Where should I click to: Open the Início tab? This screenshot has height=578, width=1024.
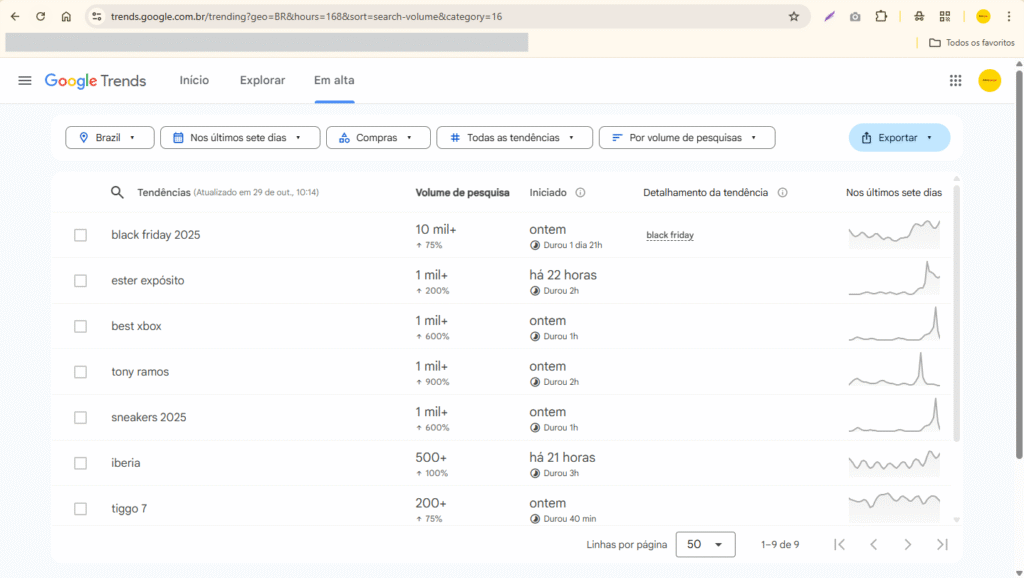(194, 80)
